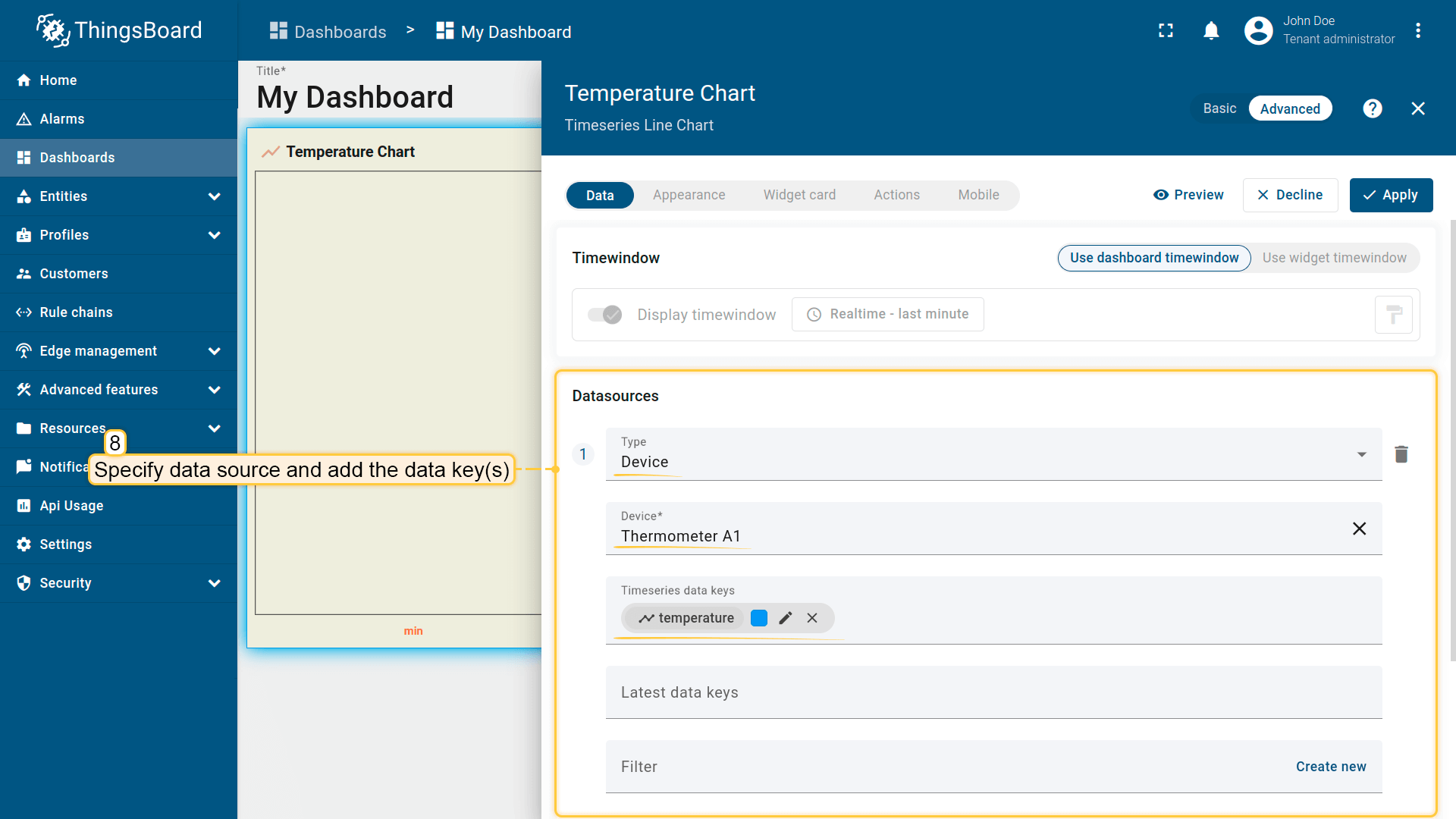Switch to the Appearance tab
Viewport: 1456px width, 819px height.
(x=689, y=195)
